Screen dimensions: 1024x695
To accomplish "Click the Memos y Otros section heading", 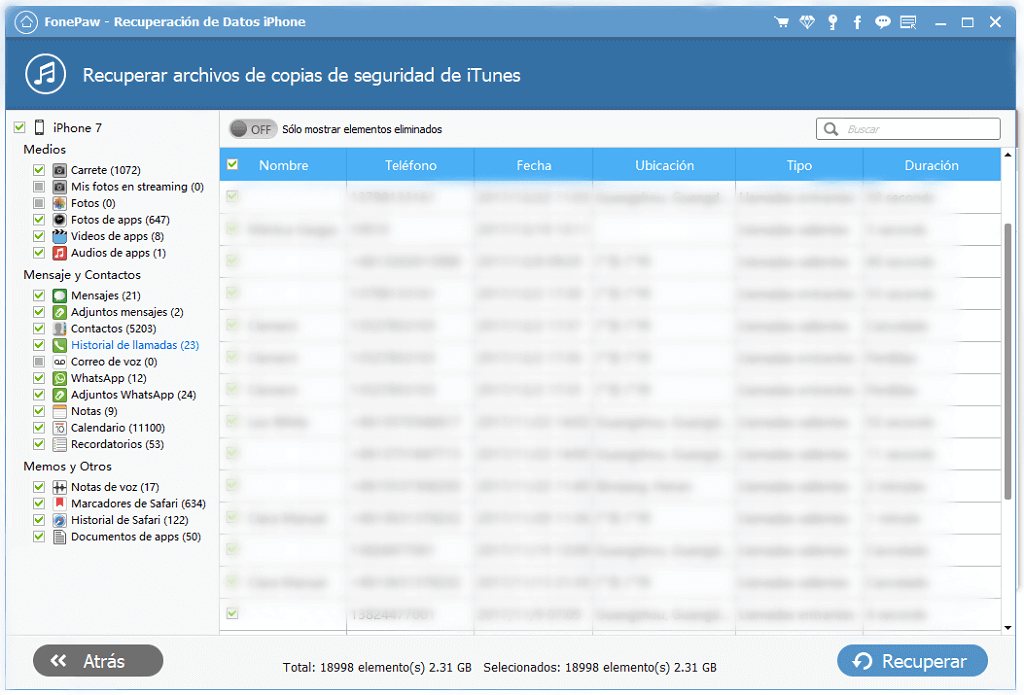I will tap(67, 466).
